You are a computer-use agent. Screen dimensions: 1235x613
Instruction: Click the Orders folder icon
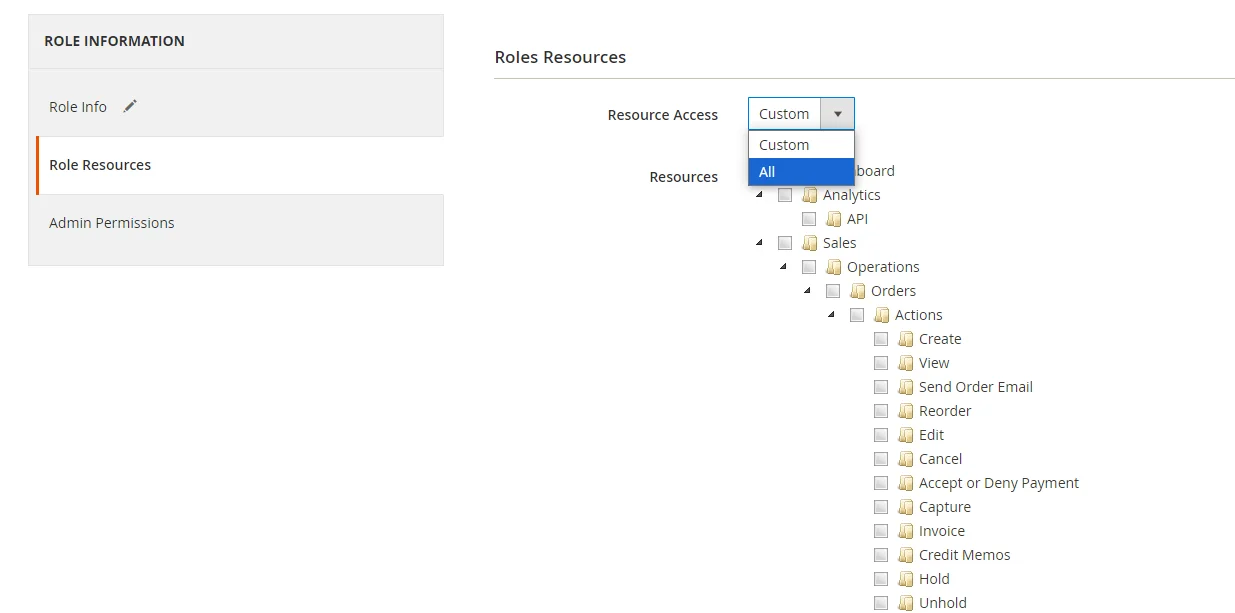pos(858,291)
